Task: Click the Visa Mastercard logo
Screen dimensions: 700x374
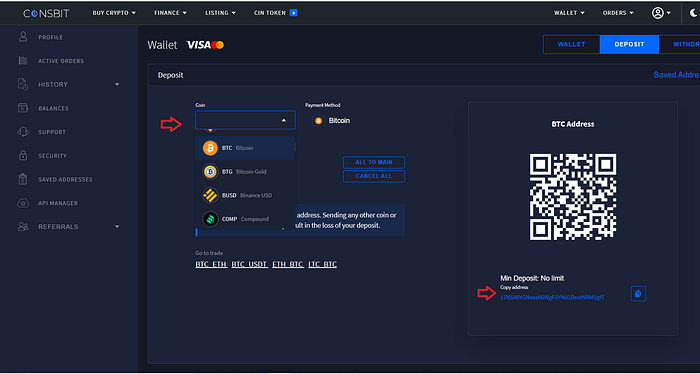Action: (205, 45)
